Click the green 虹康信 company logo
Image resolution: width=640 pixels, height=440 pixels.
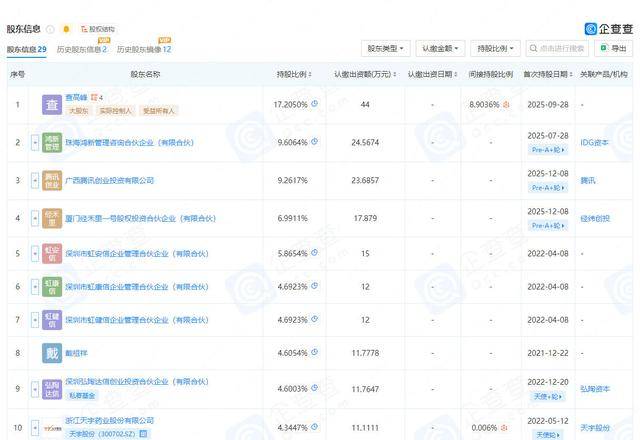[52, 287]
